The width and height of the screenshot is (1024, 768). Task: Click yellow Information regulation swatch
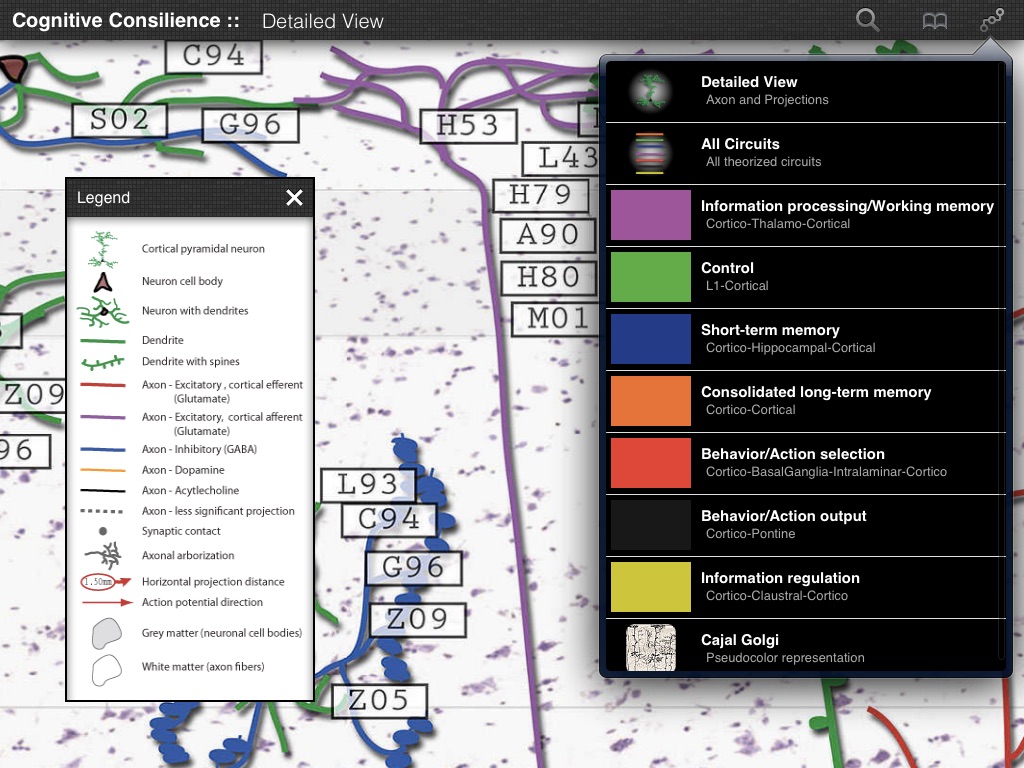click(x=651, y=587)
